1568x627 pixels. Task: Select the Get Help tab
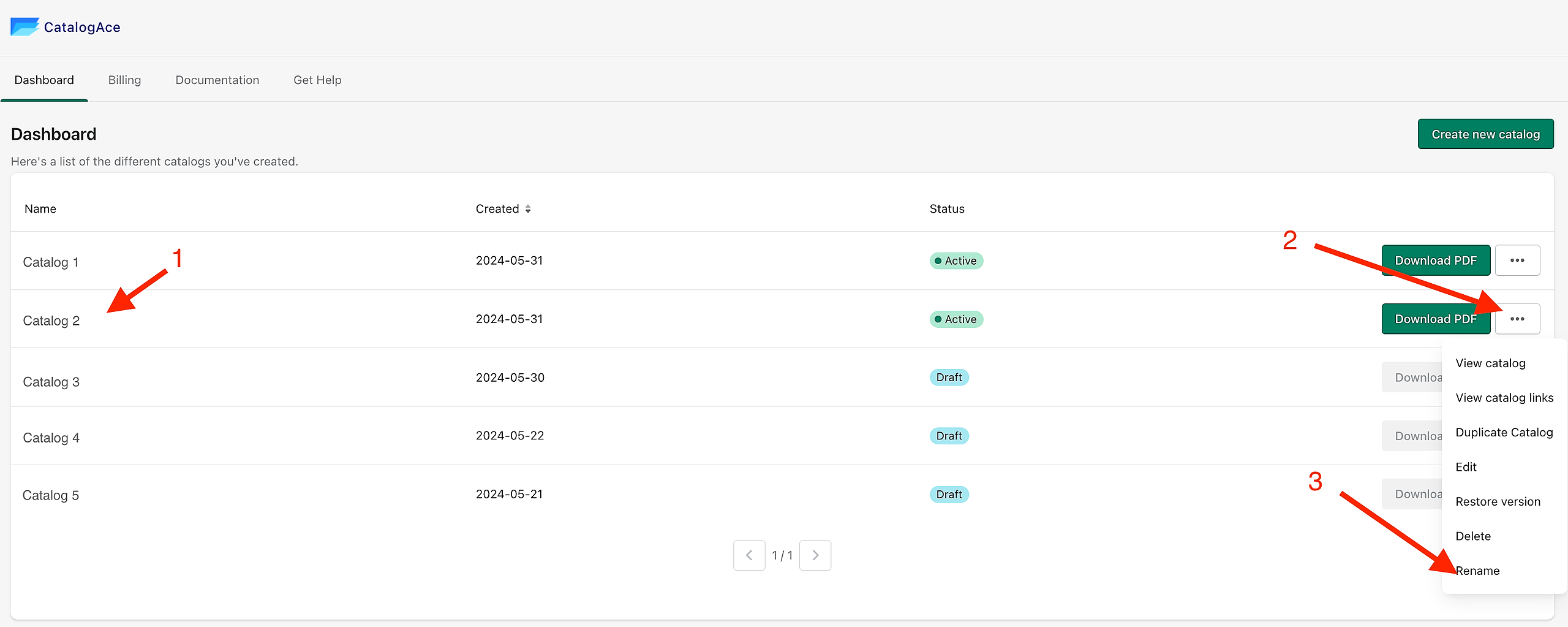(x=317, y=80)
